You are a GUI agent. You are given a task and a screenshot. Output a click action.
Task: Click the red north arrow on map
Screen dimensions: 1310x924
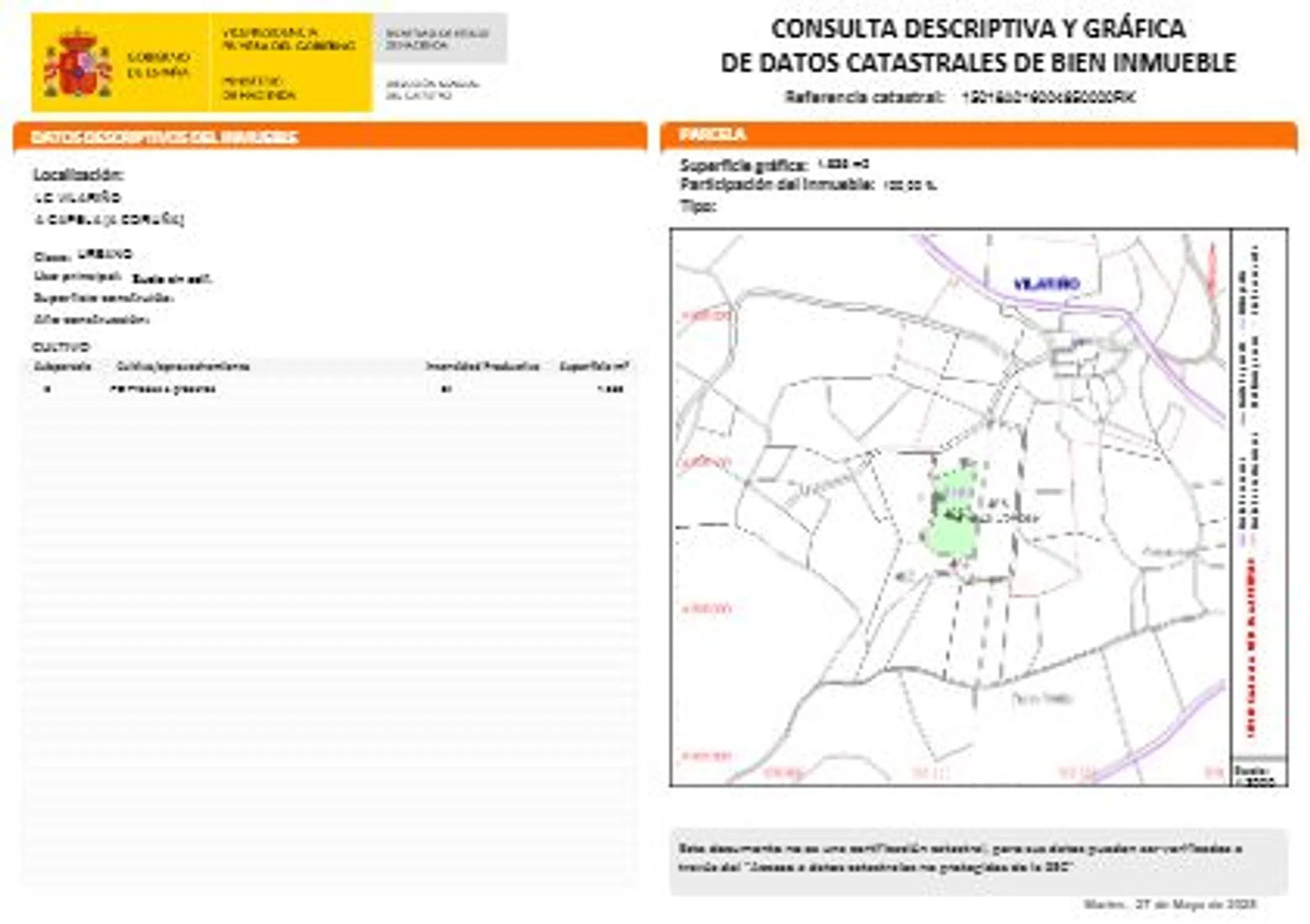tap(1211, 269)
